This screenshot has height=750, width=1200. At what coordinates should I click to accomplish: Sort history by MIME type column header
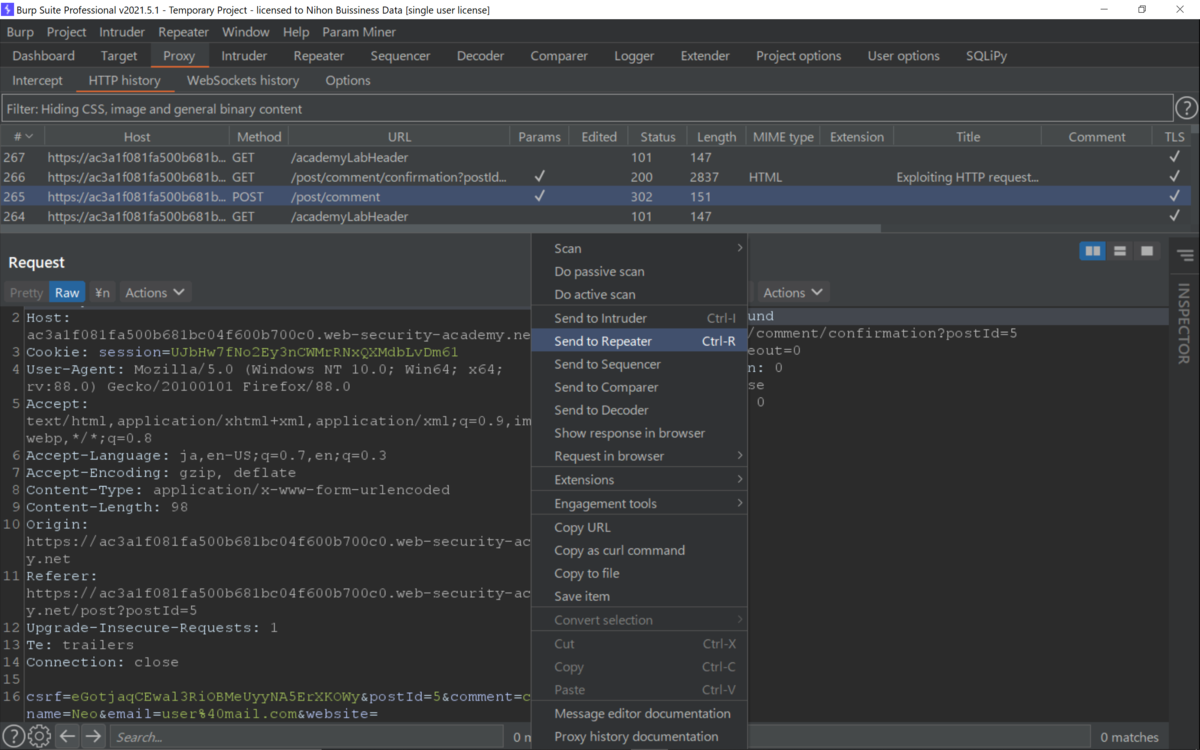784,137
